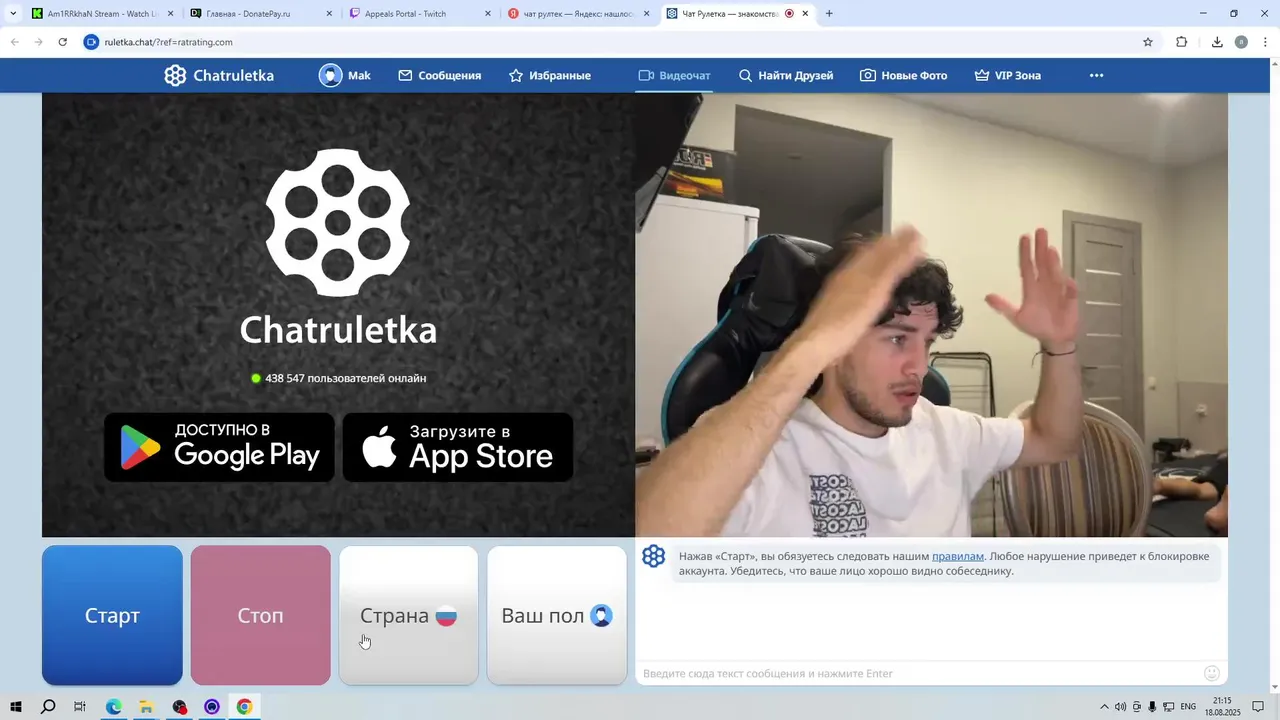Open the three-dots more menu
The image size is (1280, 720).
tap(1096, 75)
